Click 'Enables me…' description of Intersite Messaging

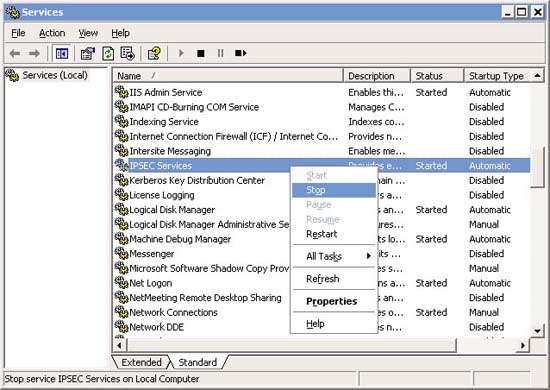point(376,151)
